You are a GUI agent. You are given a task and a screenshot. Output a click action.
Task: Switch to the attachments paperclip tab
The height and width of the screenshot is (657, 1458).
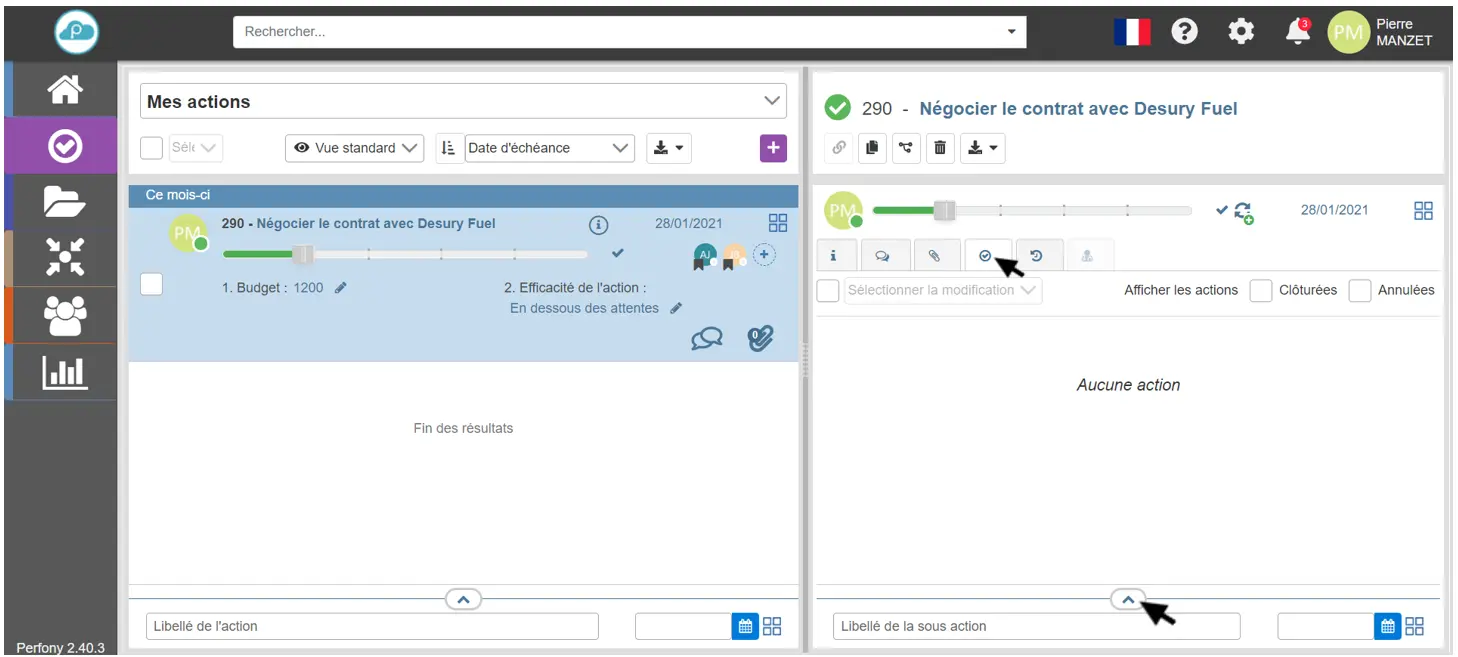coord(934,256)
